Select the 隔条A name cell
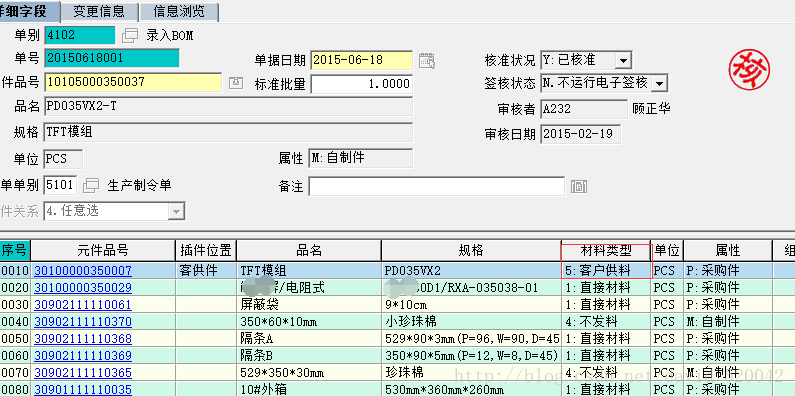The image size is (795, 396). [x=309, y=339]
